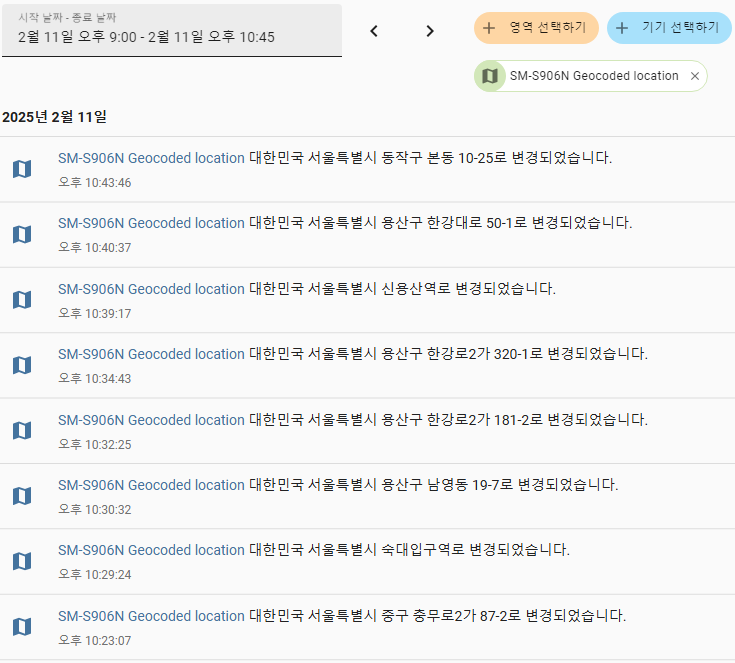Click text 숙대입구역로 변경되었습니다
735x663 pixels.
click(476, 550)
